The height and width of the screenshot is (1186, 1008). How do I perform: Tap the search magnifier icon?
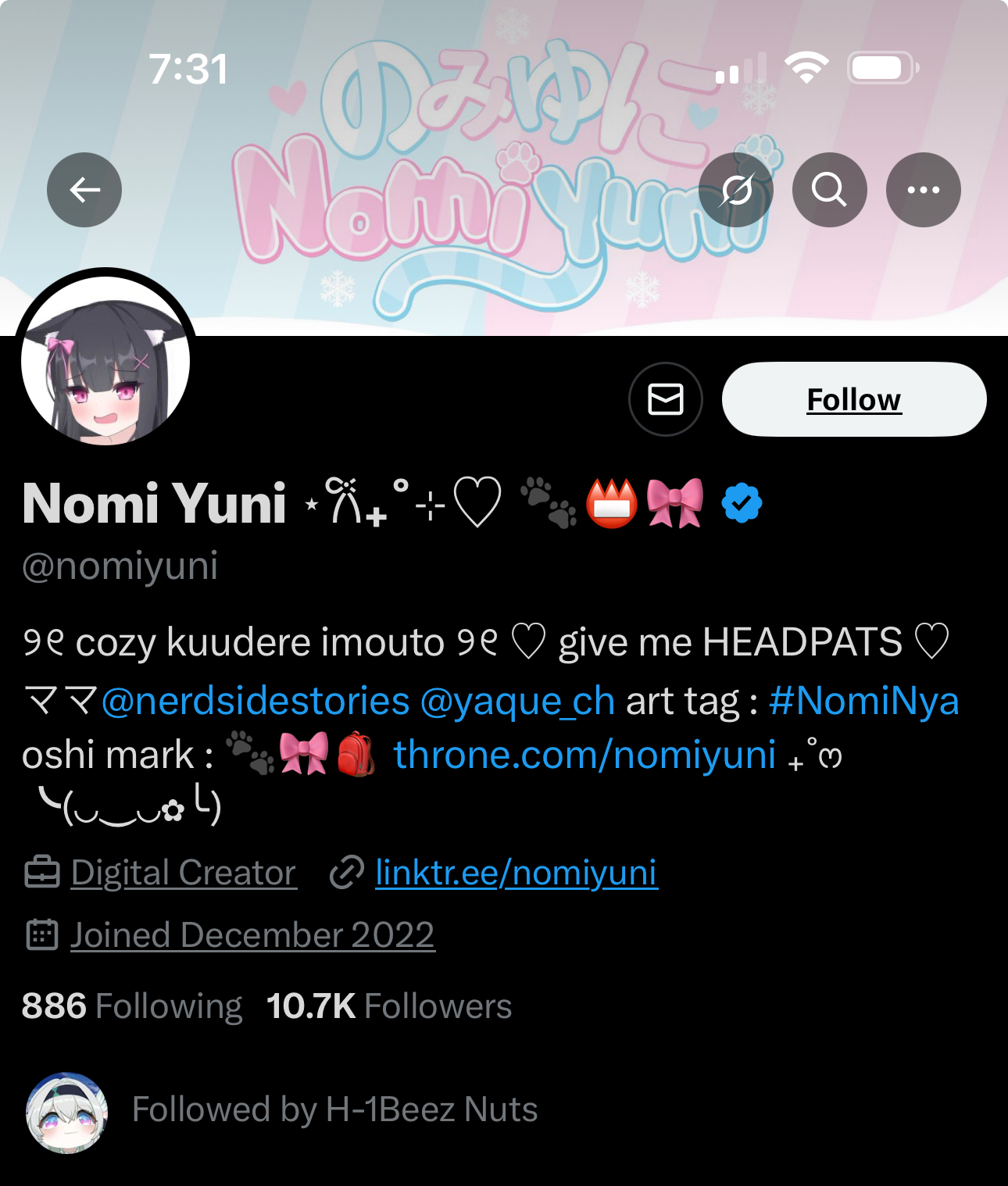[x=830, y=190]
